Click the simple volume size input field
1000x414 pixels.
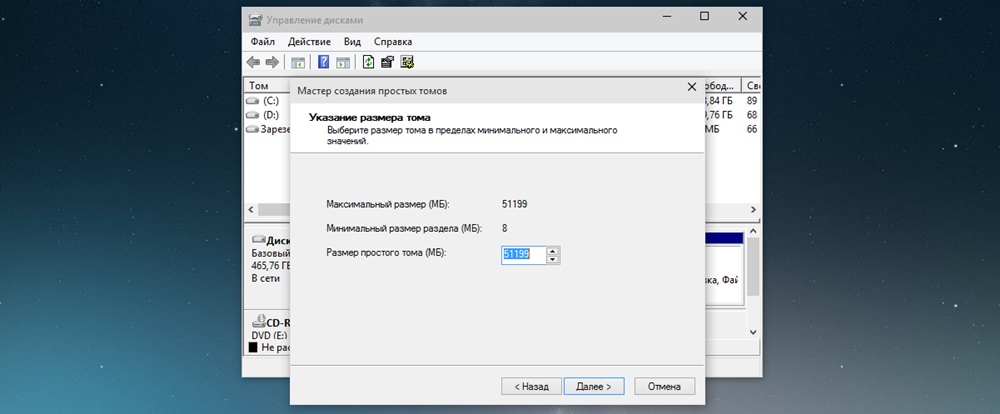pyautogui.click(x=523, y=255)
